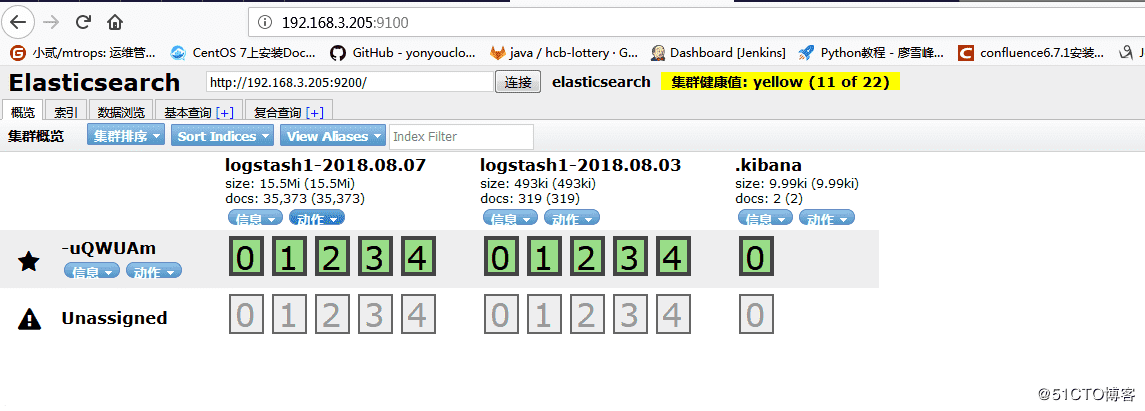Click the .kibana index title
Viewport: 1145px width, 411px height.
tap(767, 166)
